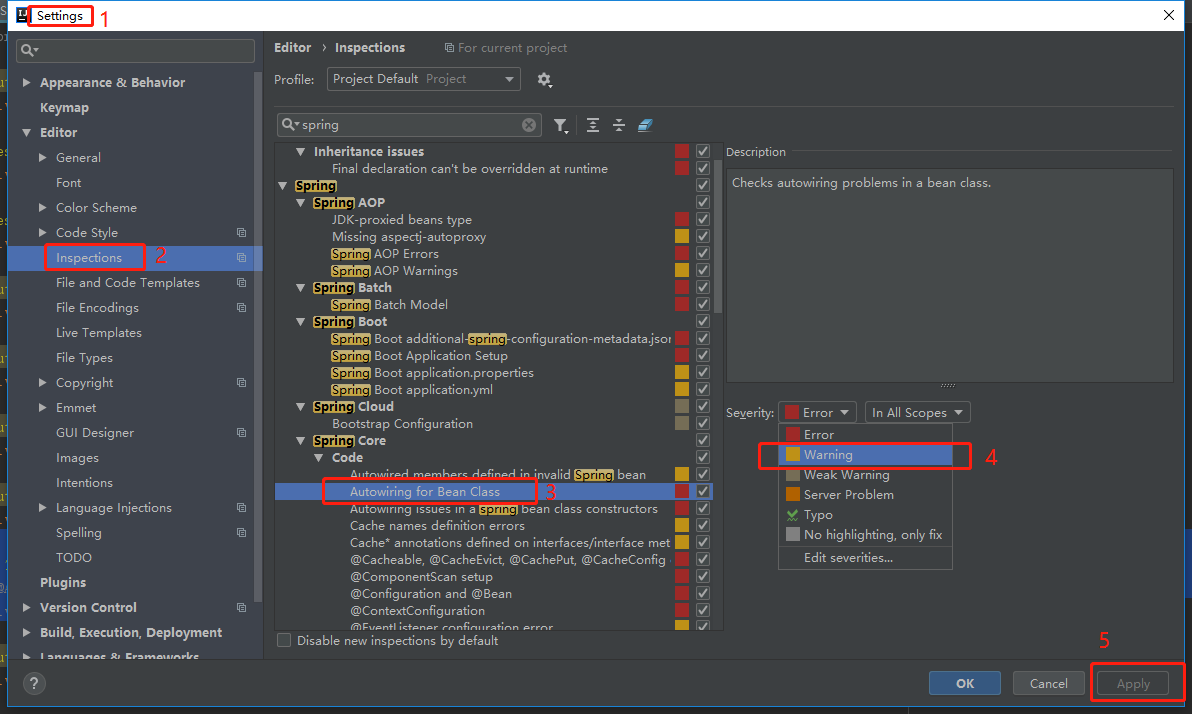
Task: Collapse all inspections using collapse-all icon
Action: 618,125
